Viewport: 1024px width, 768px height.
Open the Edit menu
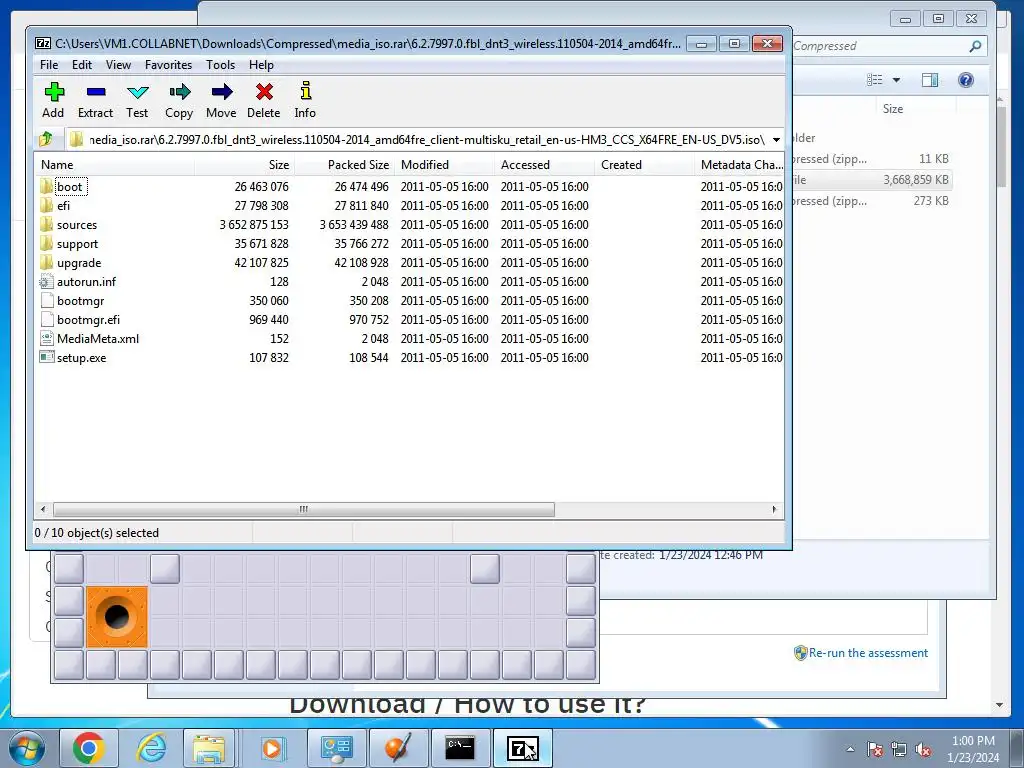pos(82,65)
